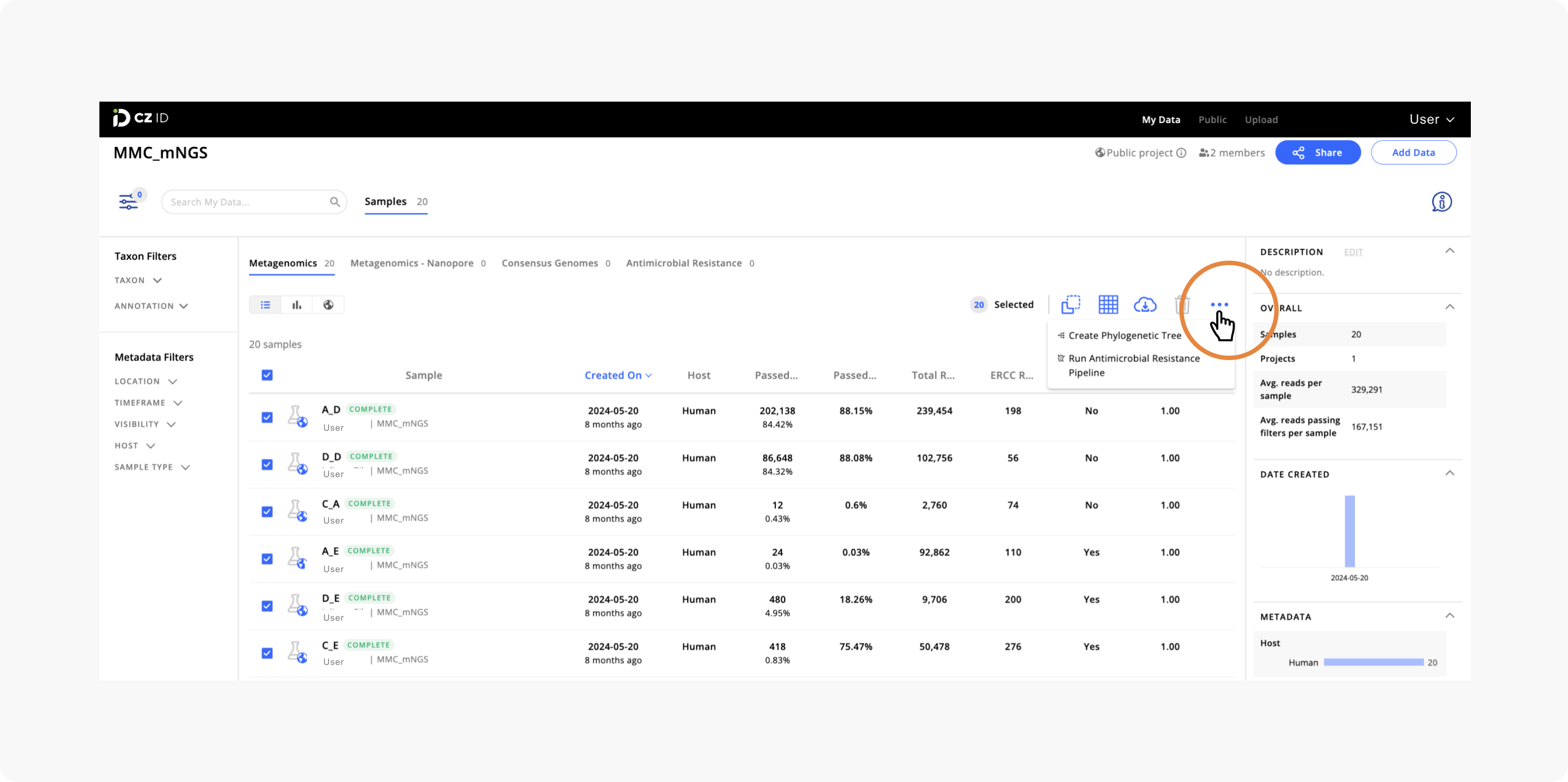Focus the Search My Data field
Image resolution: width=1568 pixels, height=782 pixels.
pos(254,202)
